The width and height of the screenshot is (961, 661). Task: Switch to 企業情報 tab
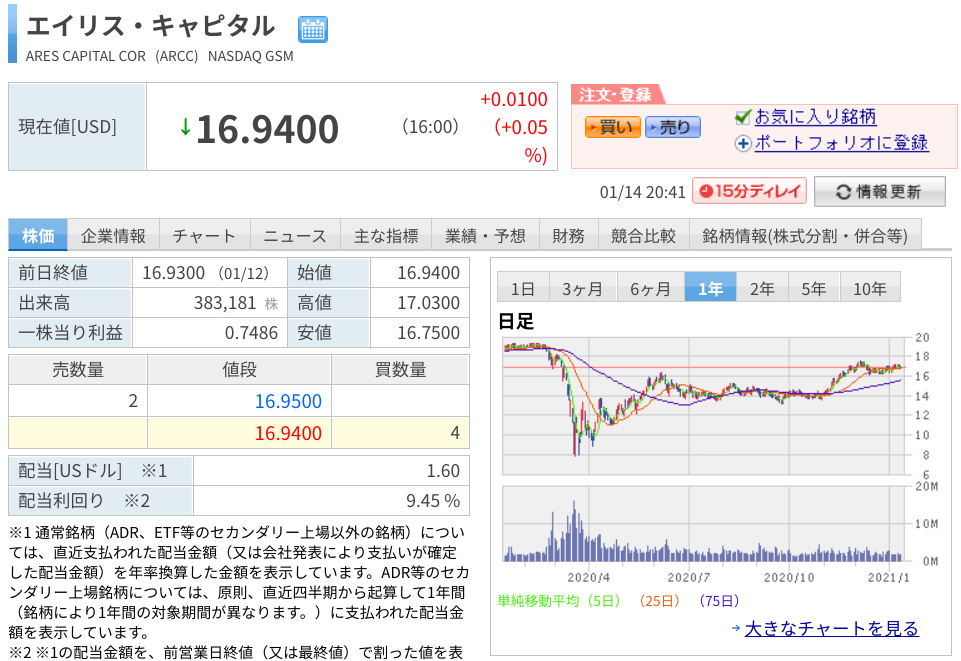click(x=113, y=235)
